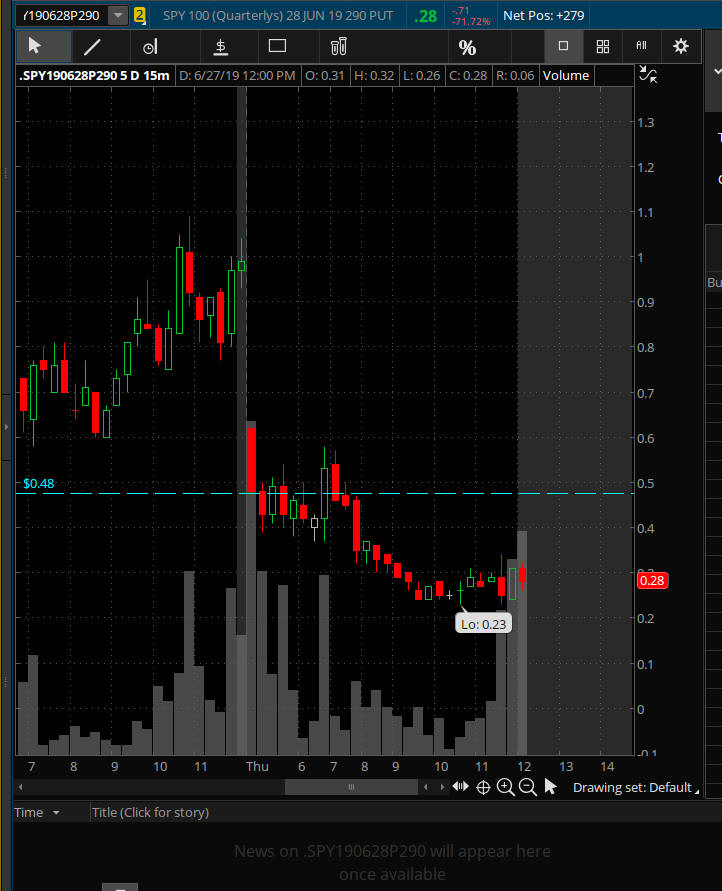722x891 pixels.
Task: Toggle the dollar price level tool
Action: [220, 47]
